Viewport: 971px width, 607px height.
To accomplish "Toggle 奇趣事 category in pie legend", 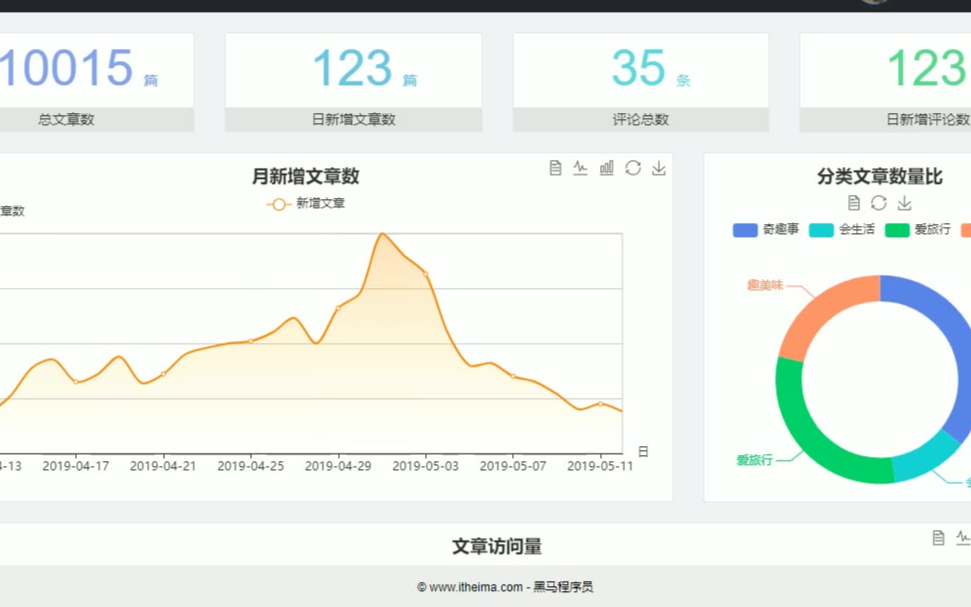I will click(766, 230).
